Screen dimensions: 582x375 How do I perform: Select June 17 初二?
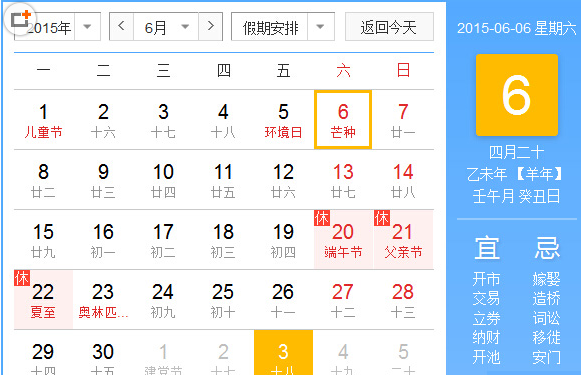click(x=163, y=240)
